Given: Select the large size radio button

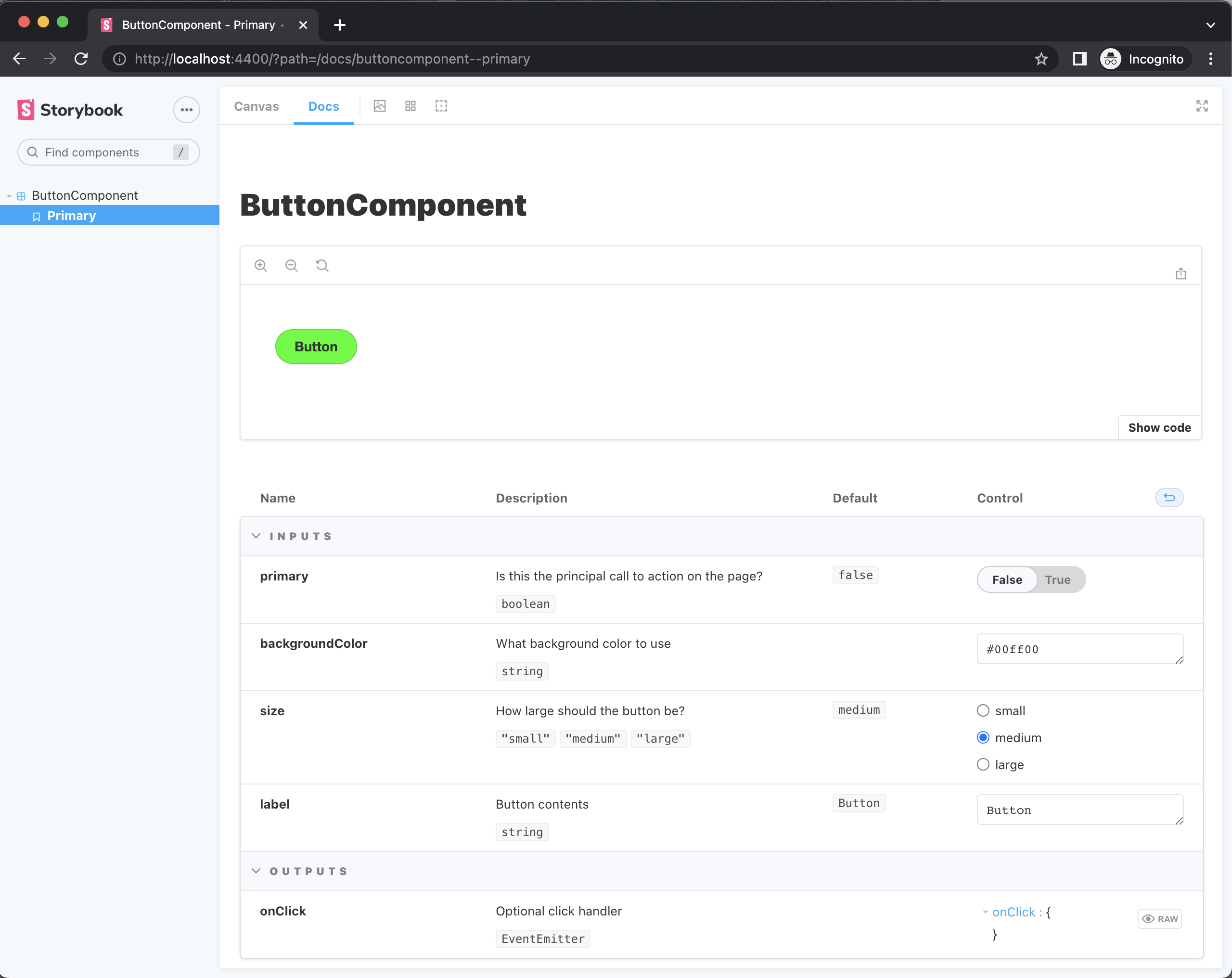Looking at the screenshot, I should 983,764.
